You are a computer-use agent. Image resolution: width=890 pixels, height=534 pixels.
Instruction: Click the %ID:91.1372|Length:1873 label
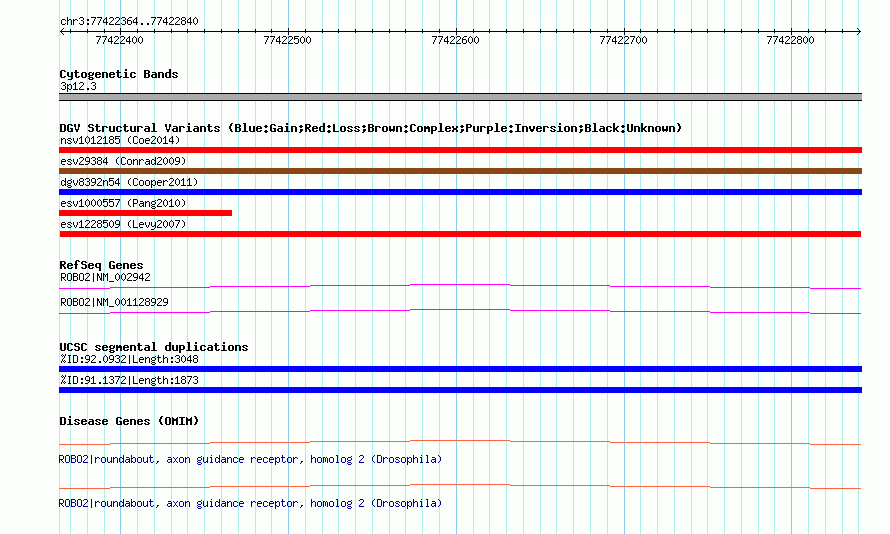pos(129,380)
